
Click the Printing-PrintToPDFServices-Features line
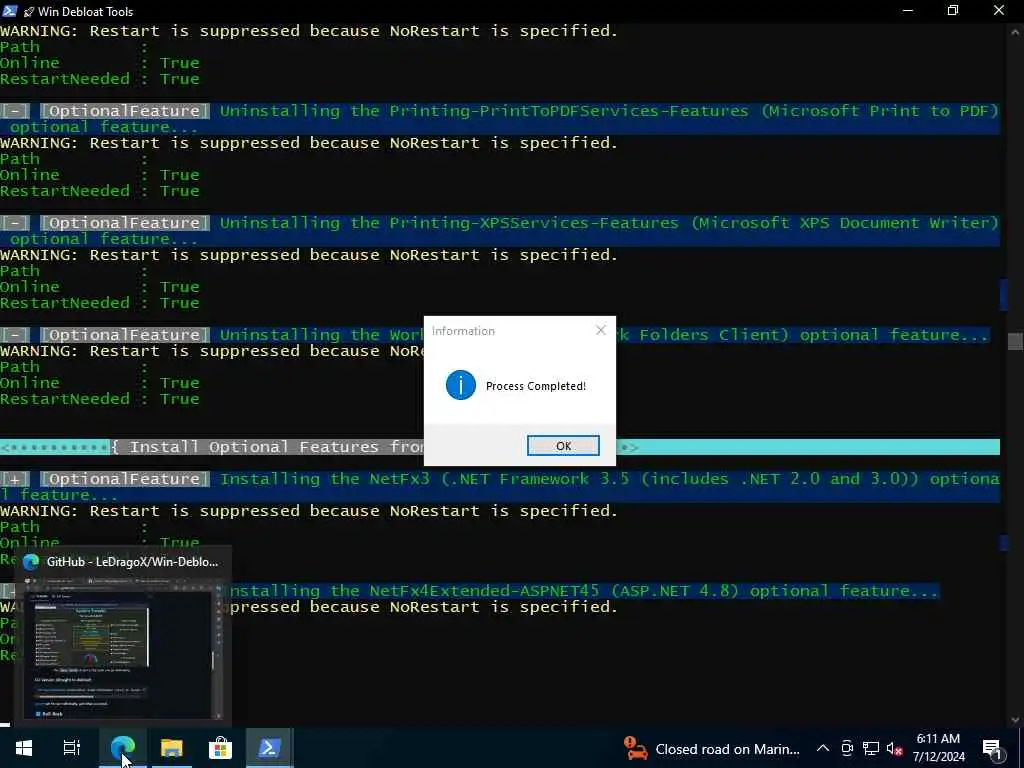[500, 118]
